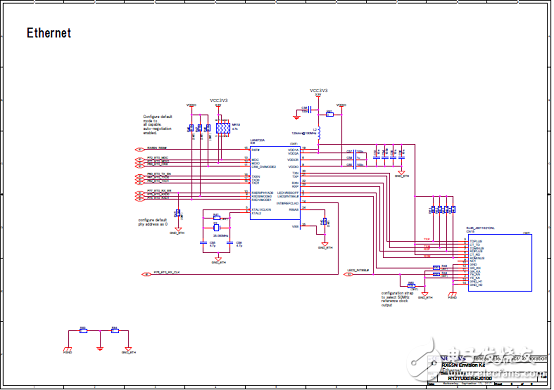Click the top VCC3V3 power label above inductor

(x=319, y=90)
